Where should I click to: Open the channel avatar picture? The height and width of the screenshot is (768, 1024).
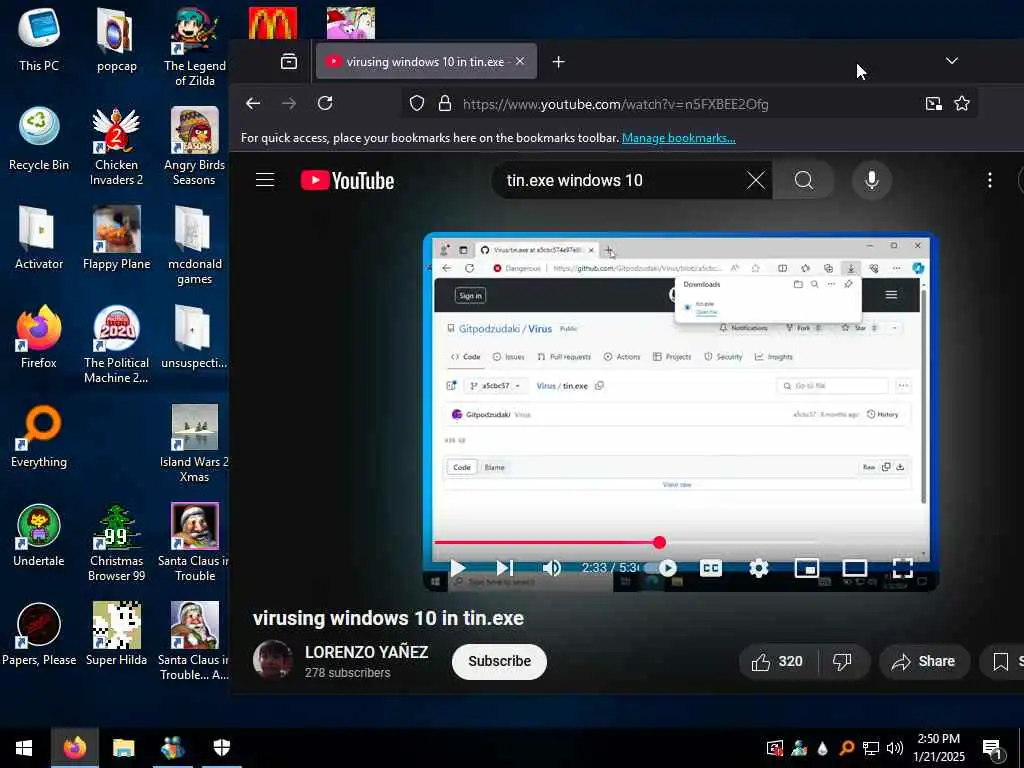tap(272, 660)
